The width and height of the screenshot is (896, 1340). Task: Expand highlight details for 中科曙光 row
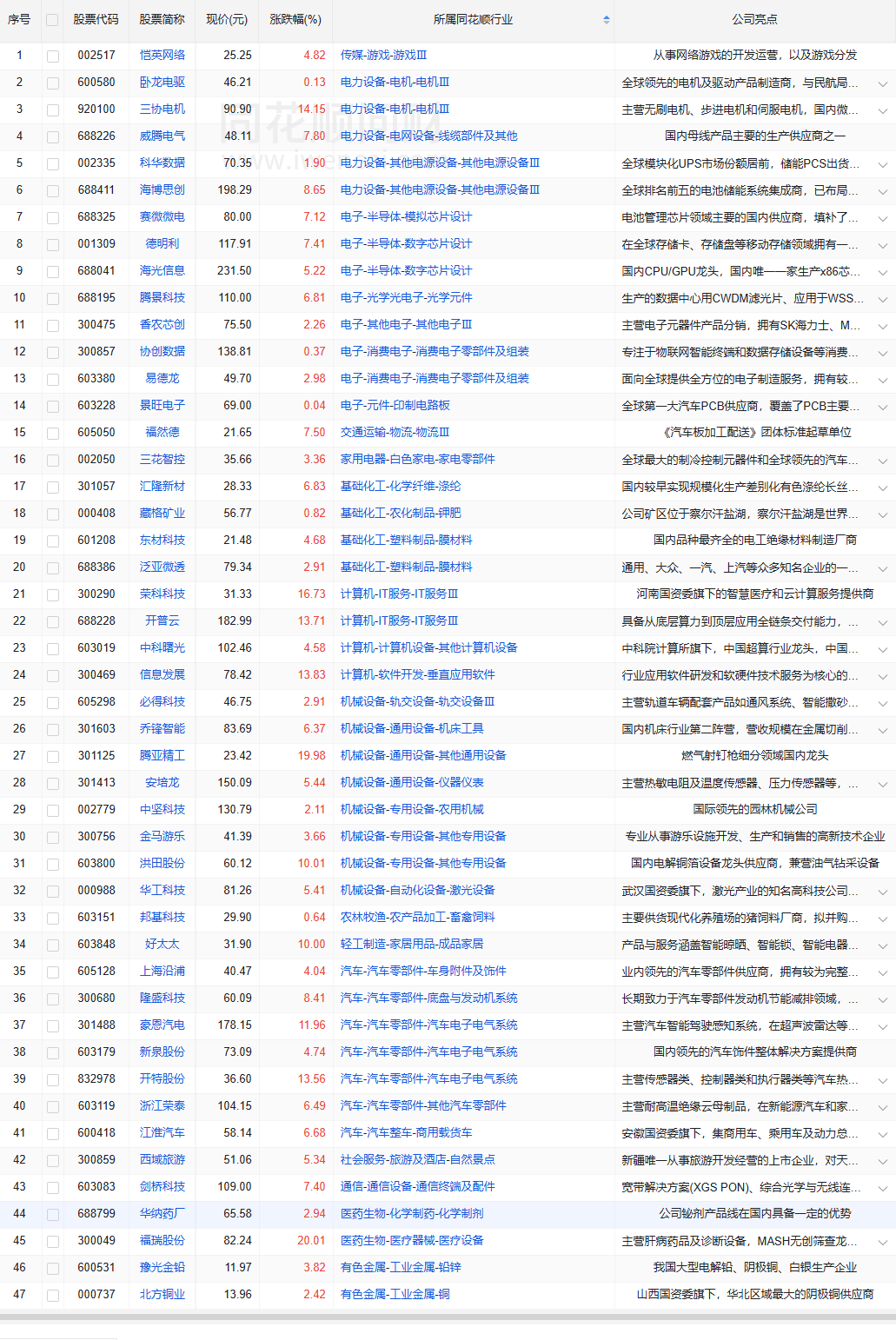pos(882,649)
